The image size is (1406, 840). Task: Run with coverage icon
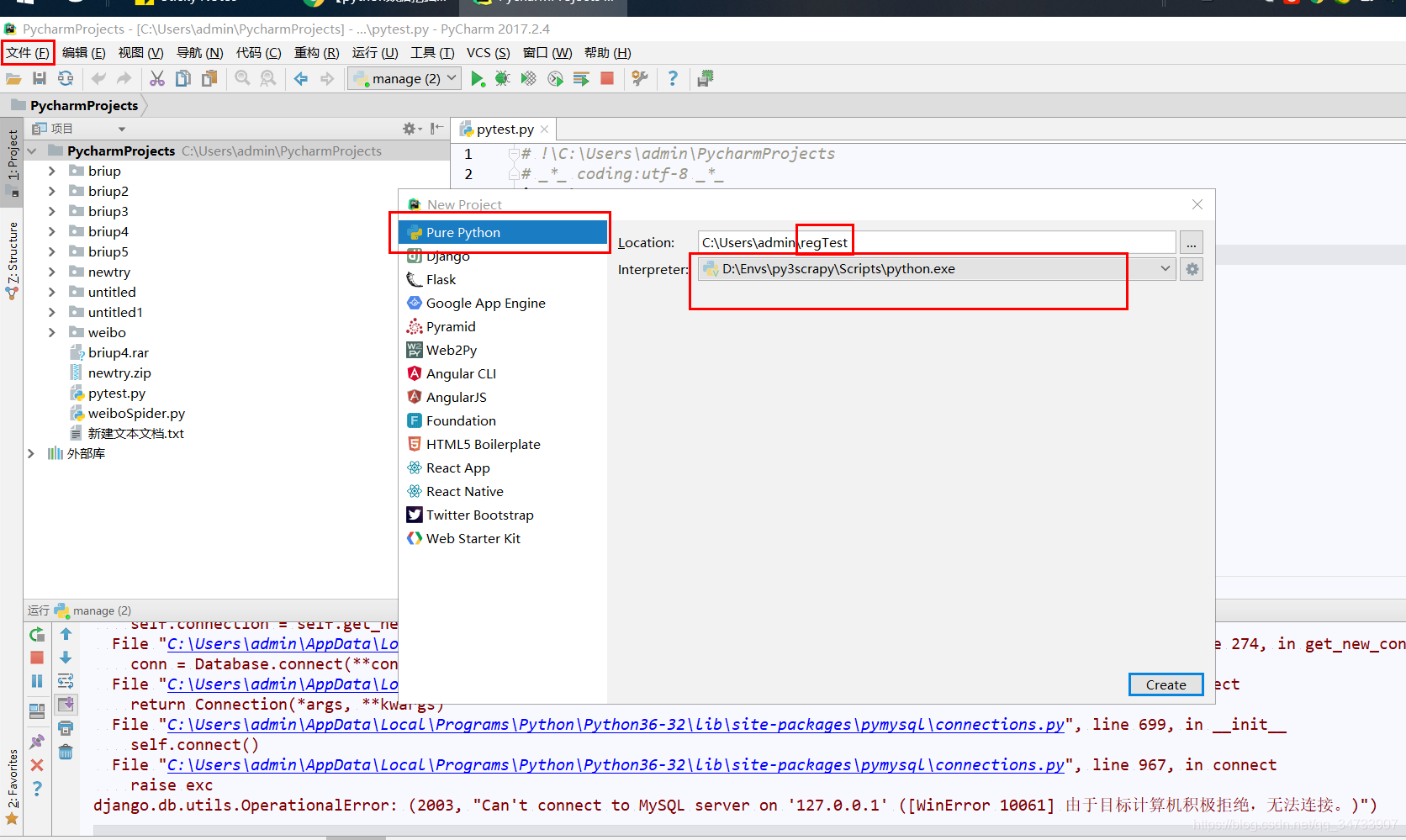529,78
